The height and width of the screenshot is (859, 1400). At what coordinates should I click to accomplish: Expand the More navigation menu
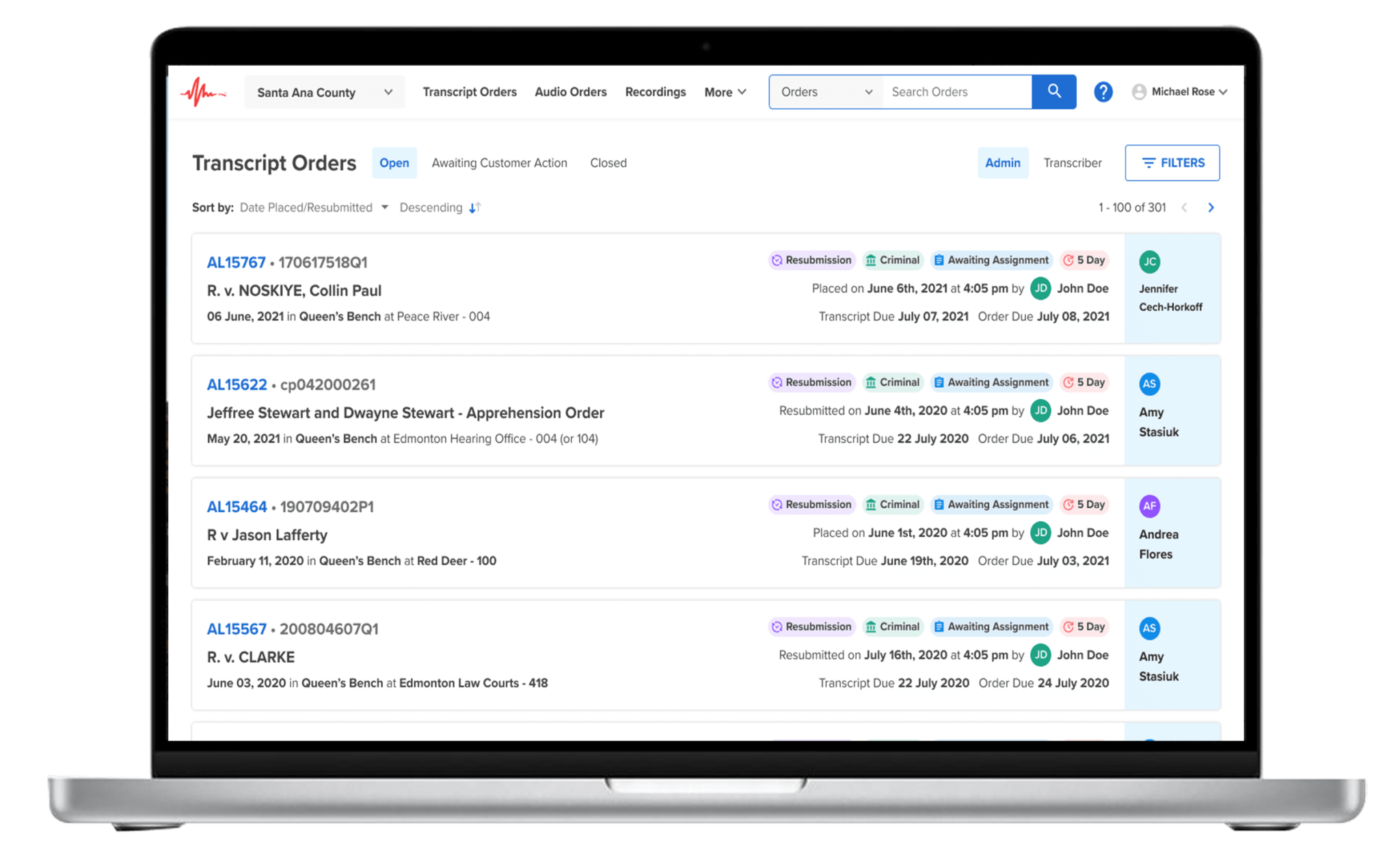(725, 92)
